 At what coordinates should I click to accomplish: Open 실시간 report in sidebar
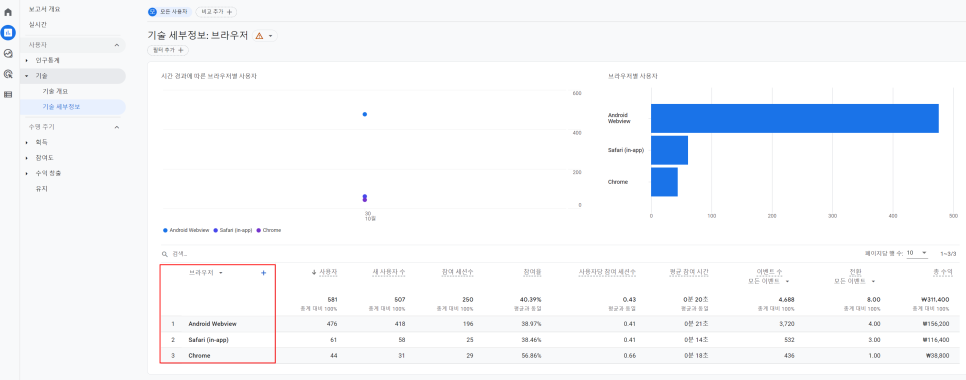click(38, 25)
